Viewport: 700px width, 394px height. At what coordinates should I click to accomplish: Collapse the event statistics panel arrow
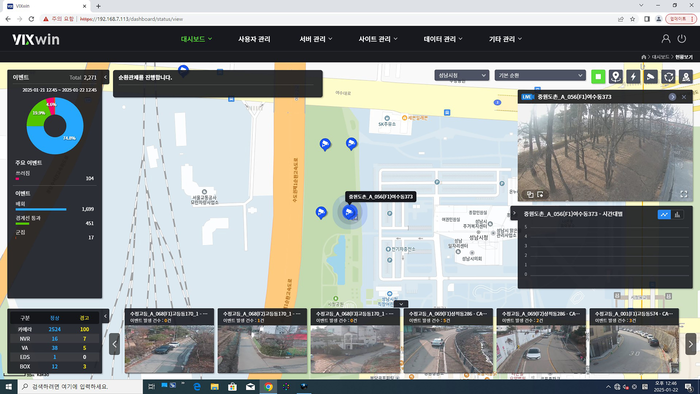coord(105,77)
